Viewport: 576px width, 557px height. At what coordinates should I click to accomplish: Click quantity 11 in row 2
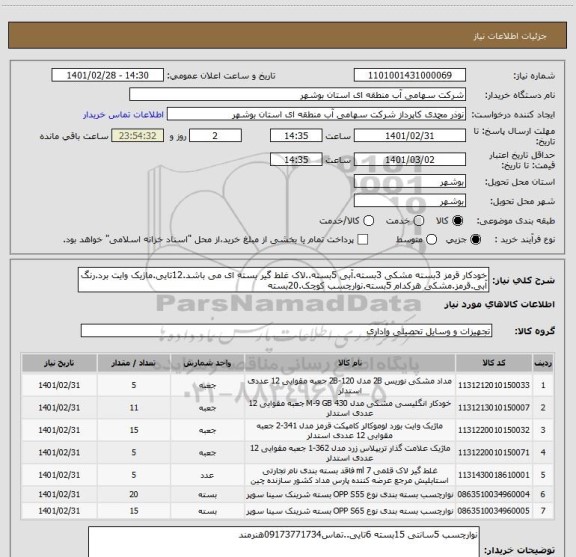(134, 407)
